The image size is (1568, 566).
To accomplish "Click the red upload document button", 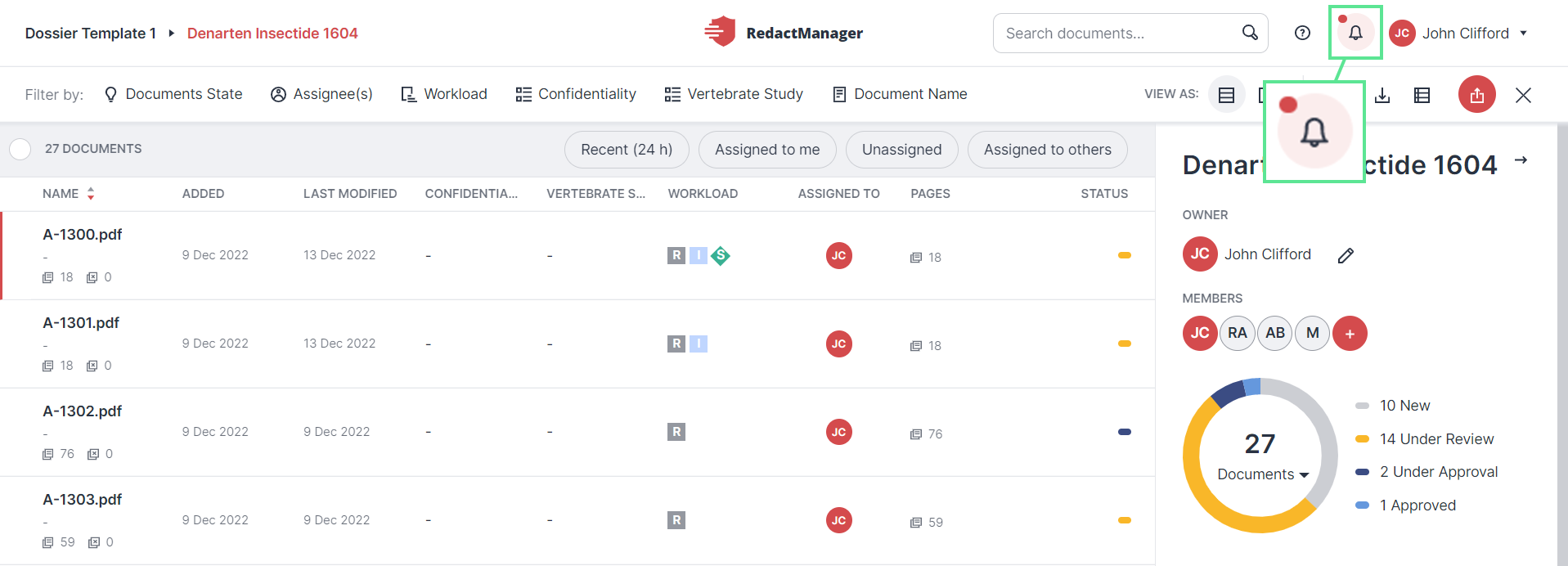I will click(x=1476, y=95).
